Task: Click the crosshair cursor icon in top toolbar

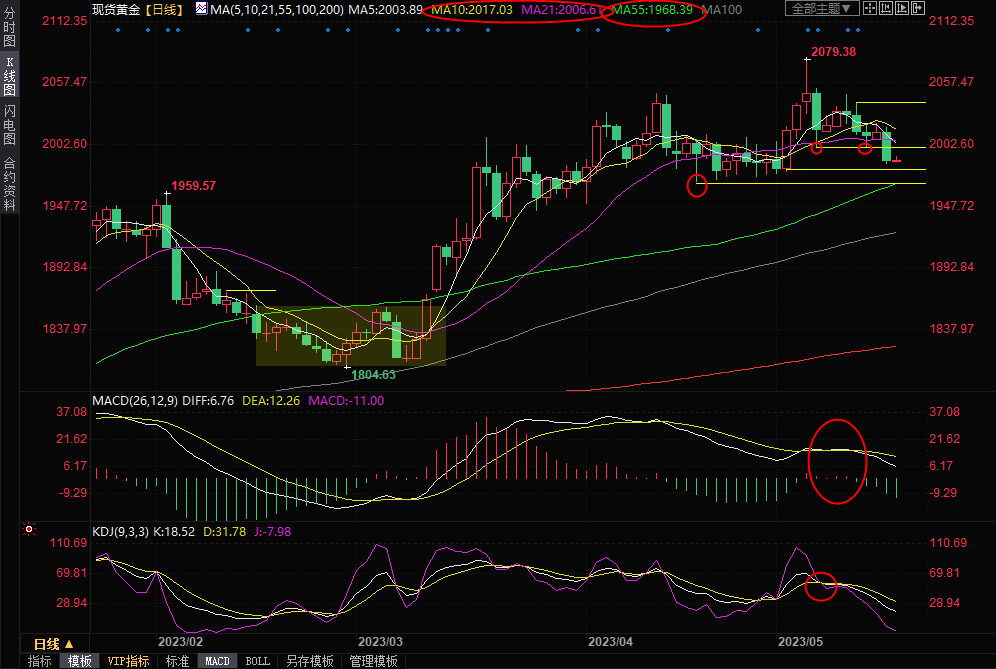Action: coord(870,9)
